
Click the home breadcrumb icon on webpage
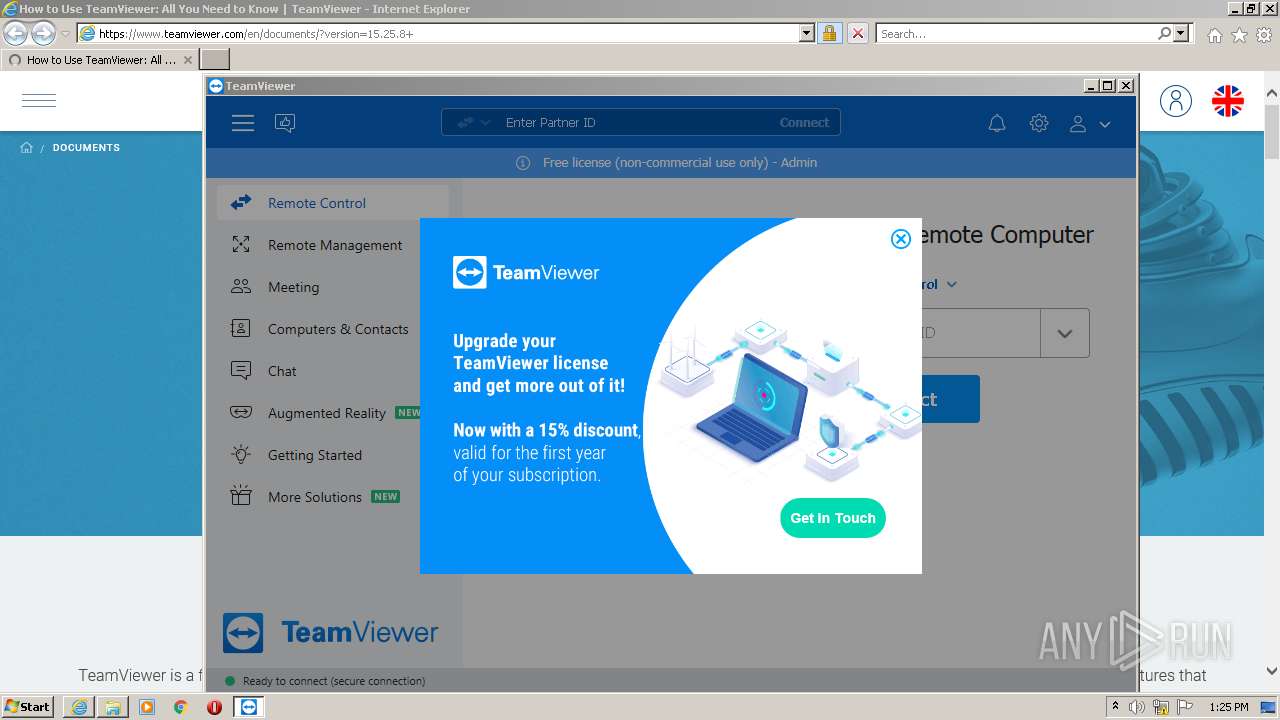[x=27, y=148]
